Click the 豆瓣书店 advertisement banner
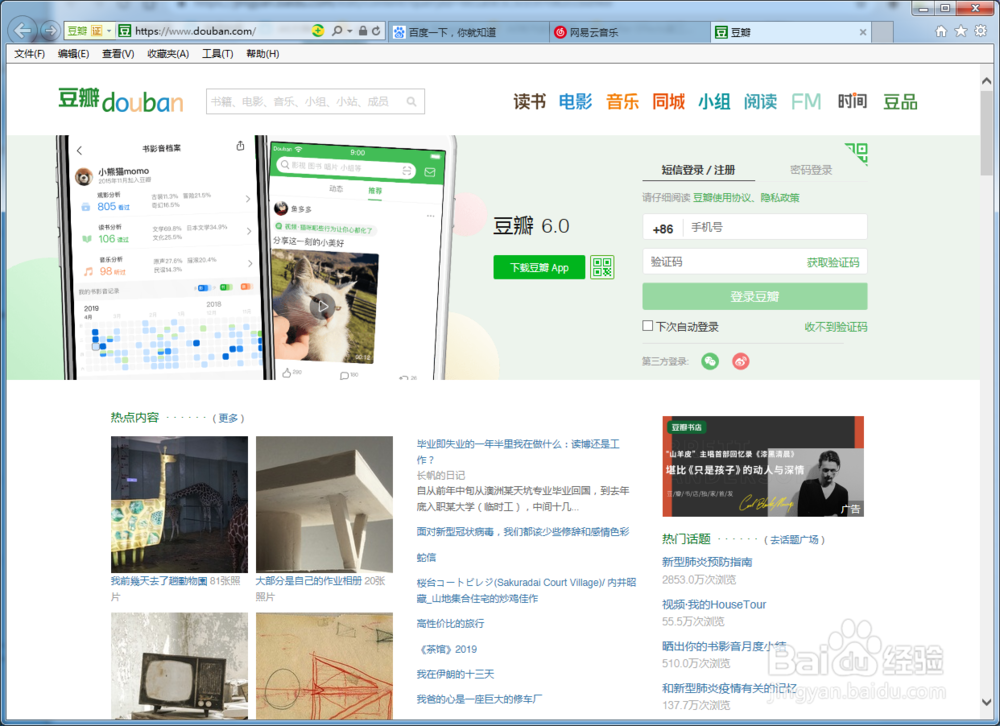 [763, 466]
